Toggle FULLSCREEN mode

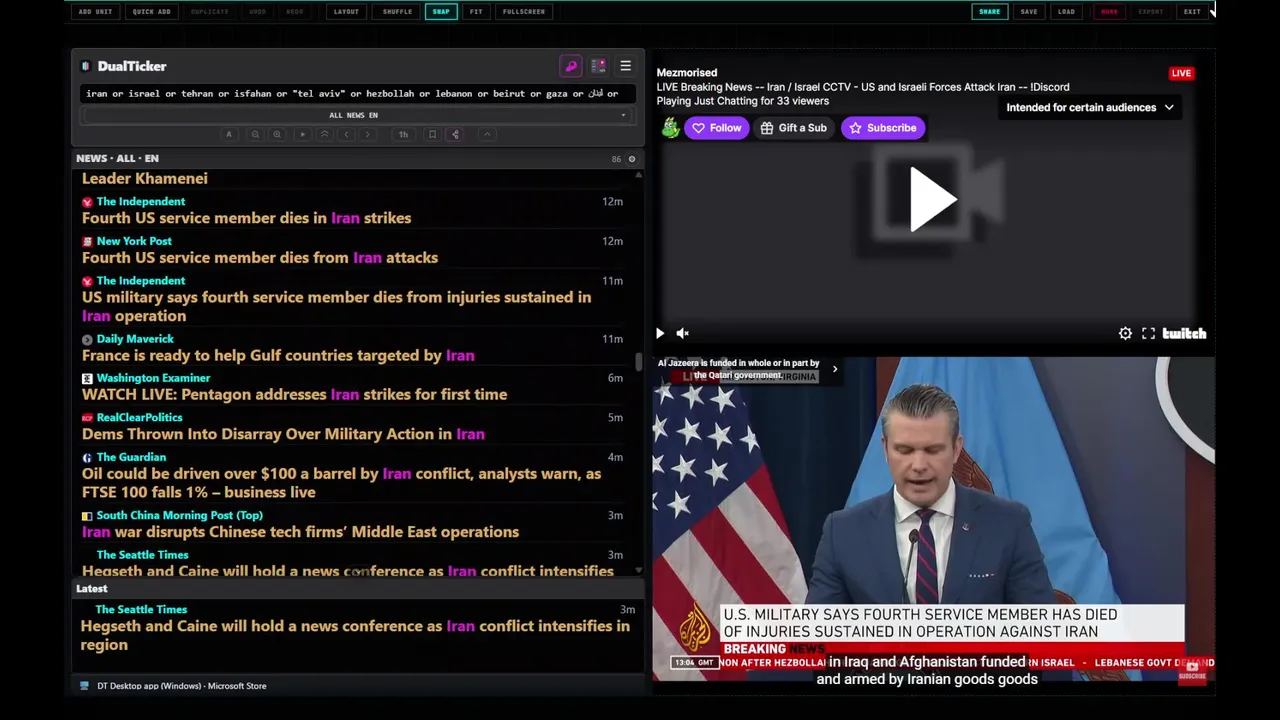(x=524, y=12)
